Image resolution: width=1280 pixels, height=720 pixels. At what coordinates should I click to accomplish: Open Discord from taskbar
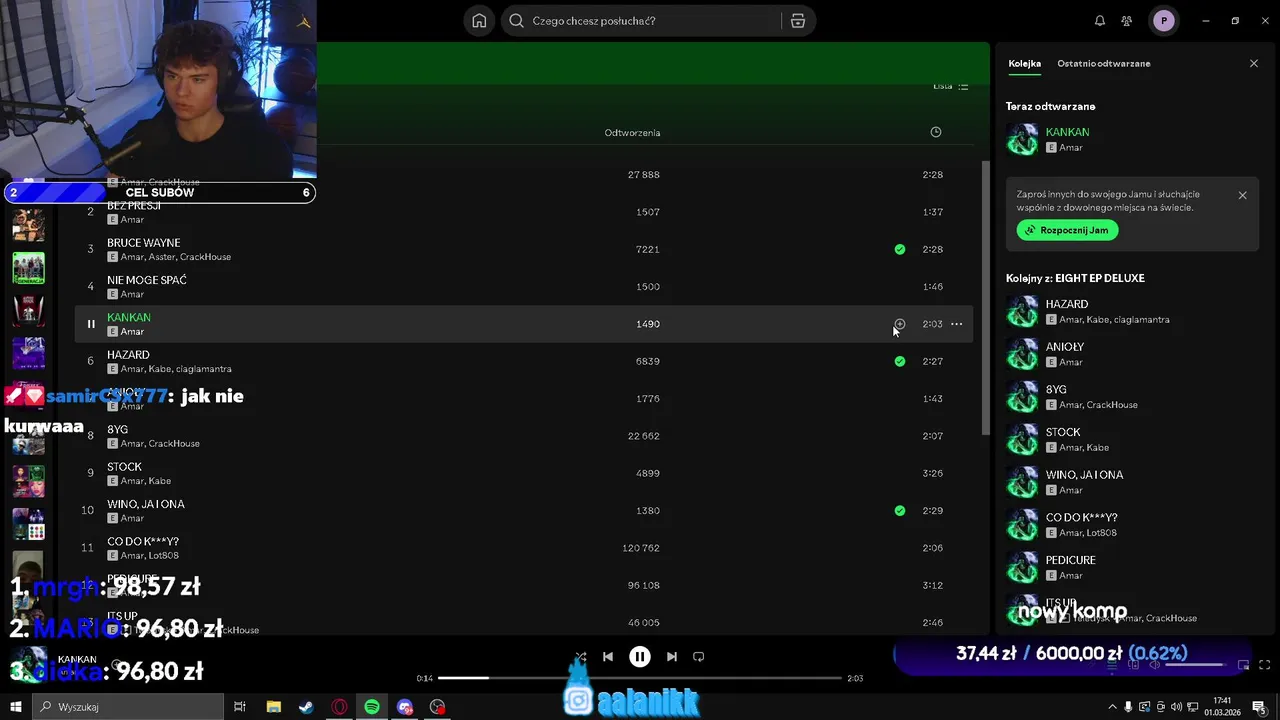pos(404,707)
